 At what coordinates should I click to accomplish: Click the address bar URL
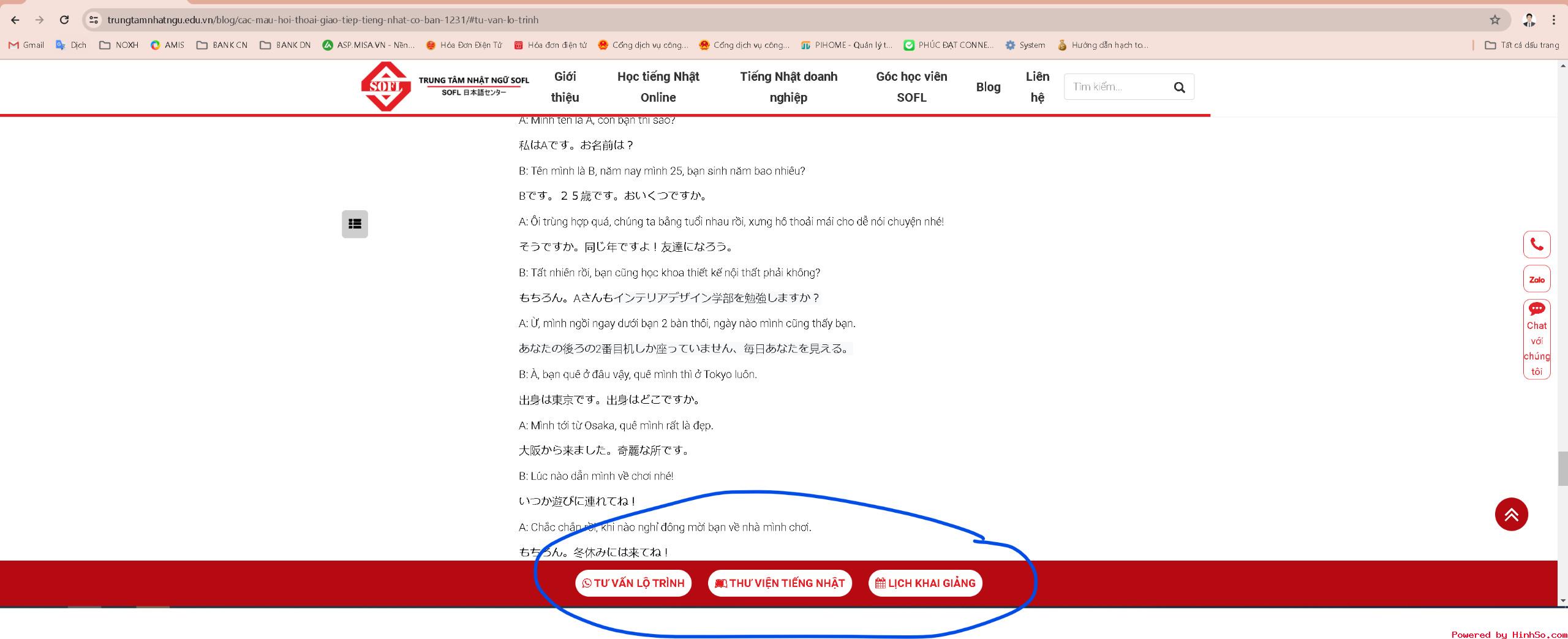[323, 20]
